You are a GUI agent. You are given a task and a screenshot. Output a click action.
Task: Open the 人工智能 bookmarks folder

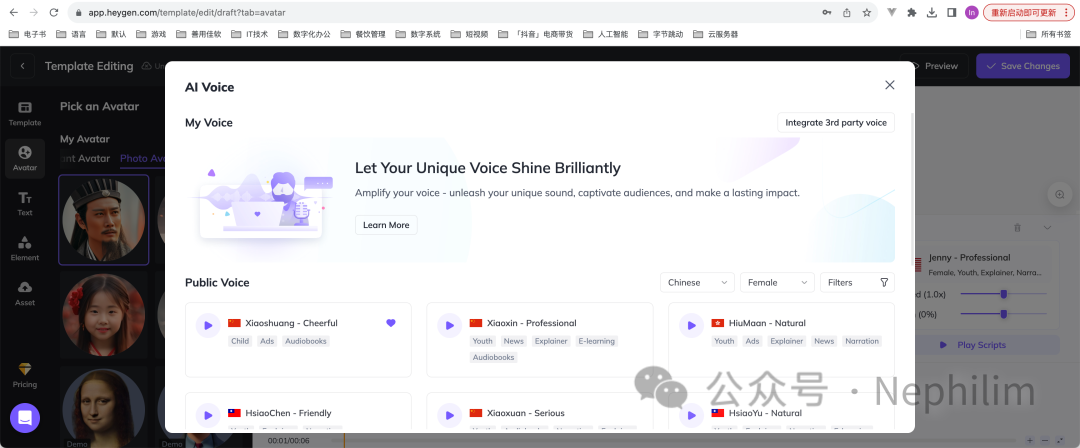pyautogui.click(x=605, y=34)
